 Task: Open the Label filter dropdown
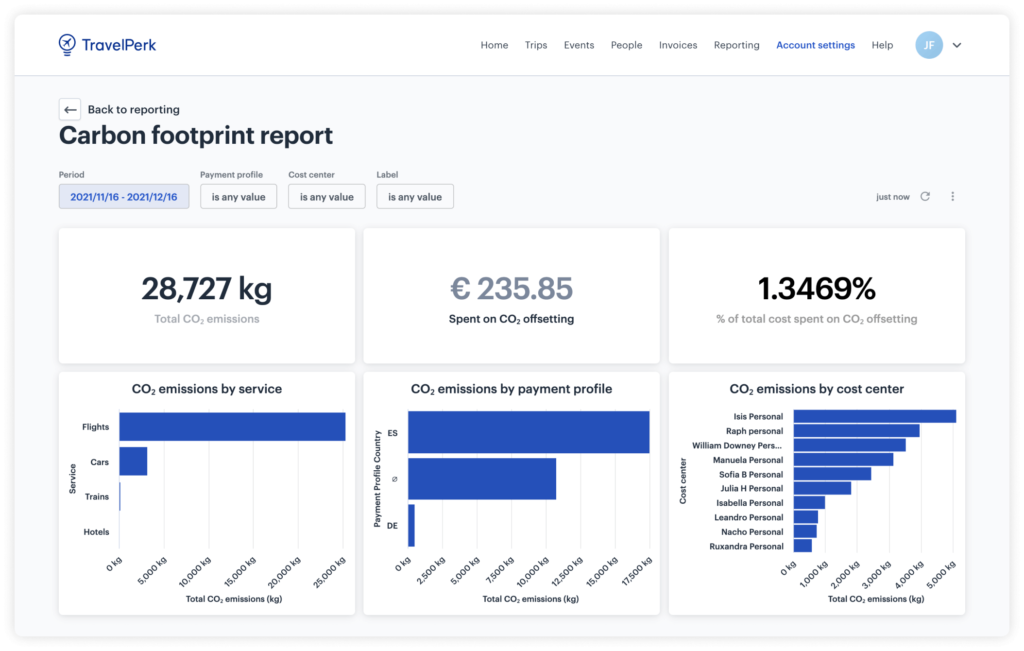click(x=415, y=197)
